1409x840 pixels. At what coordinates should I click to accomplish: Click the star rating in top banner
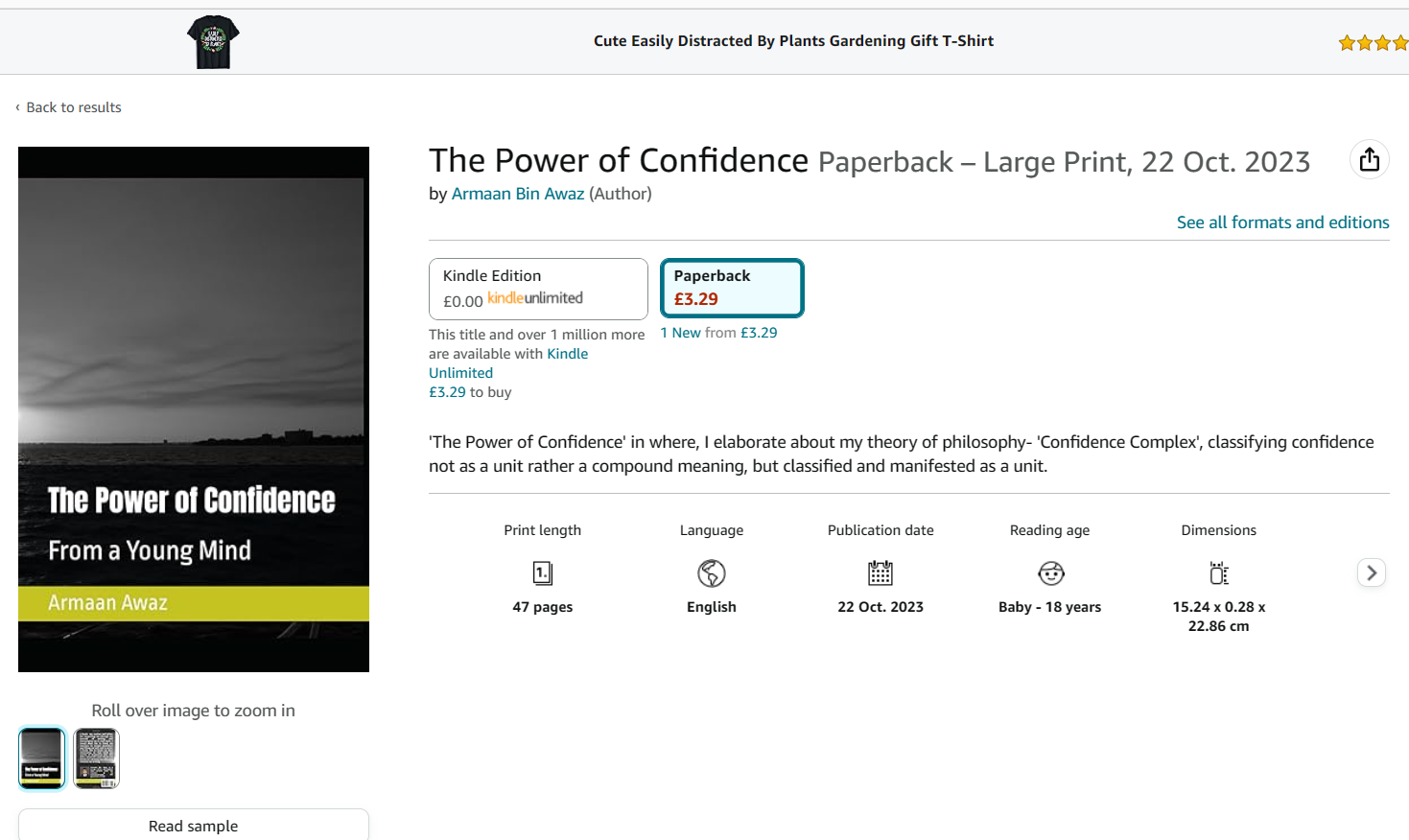click(1374, 42)
